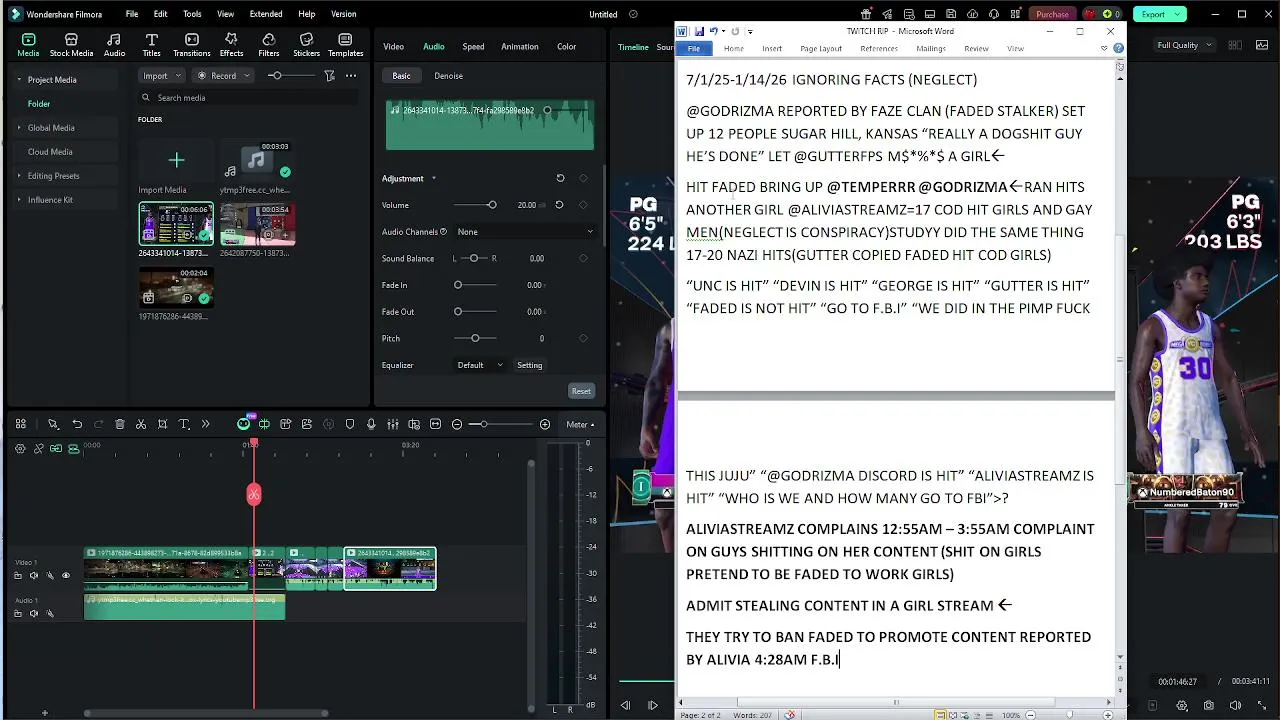Toggle Video 1 track visibility eye
Image resolution: width=1280 pixels, height=720 pixels.
pos(67,575)
